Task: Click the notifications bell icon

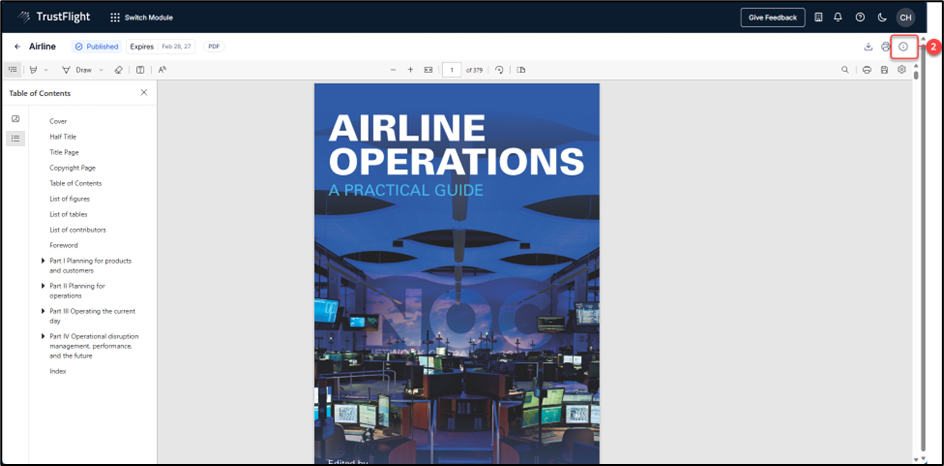Action: (838, 17)
